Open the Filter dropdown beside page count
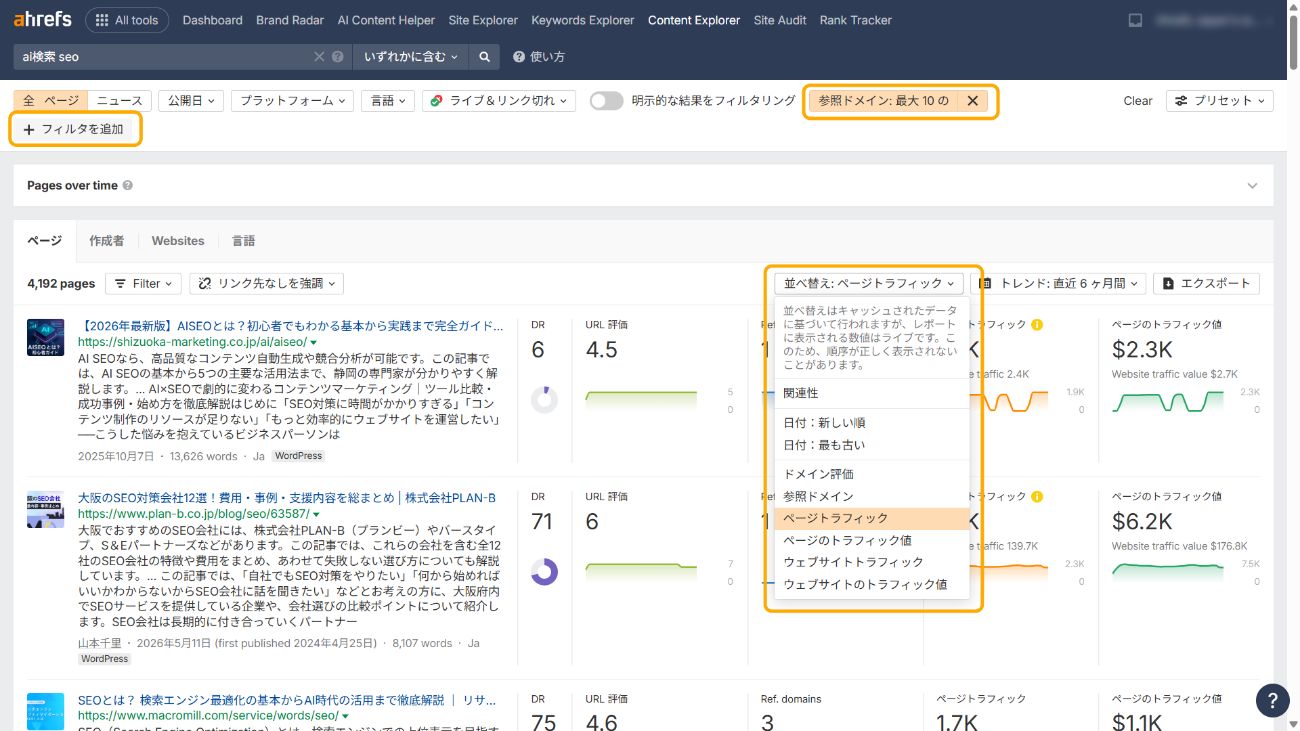Viewport: 1300px width, 731px height. [x=144, y=284]
